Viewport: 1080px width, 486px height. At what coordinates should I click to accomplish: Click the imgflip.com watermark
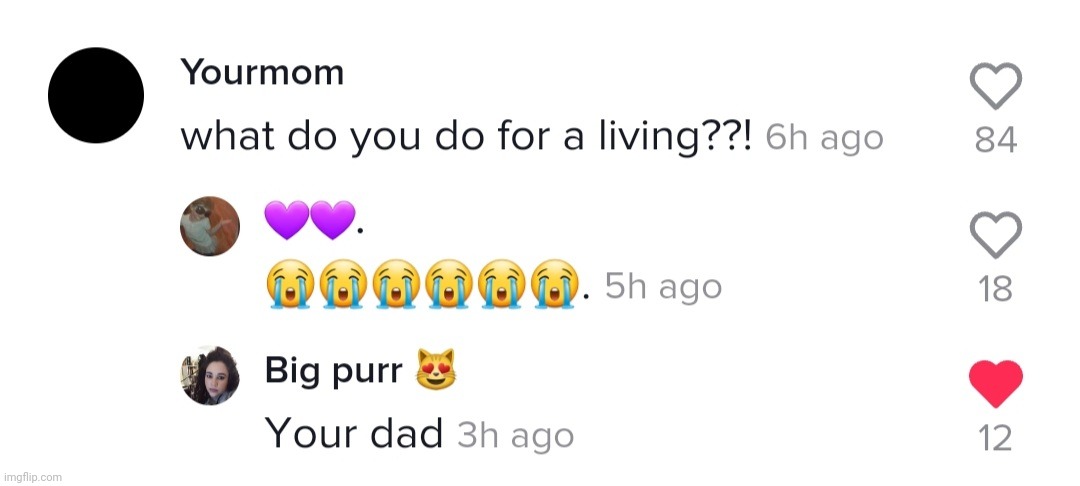tap(32, 477)
